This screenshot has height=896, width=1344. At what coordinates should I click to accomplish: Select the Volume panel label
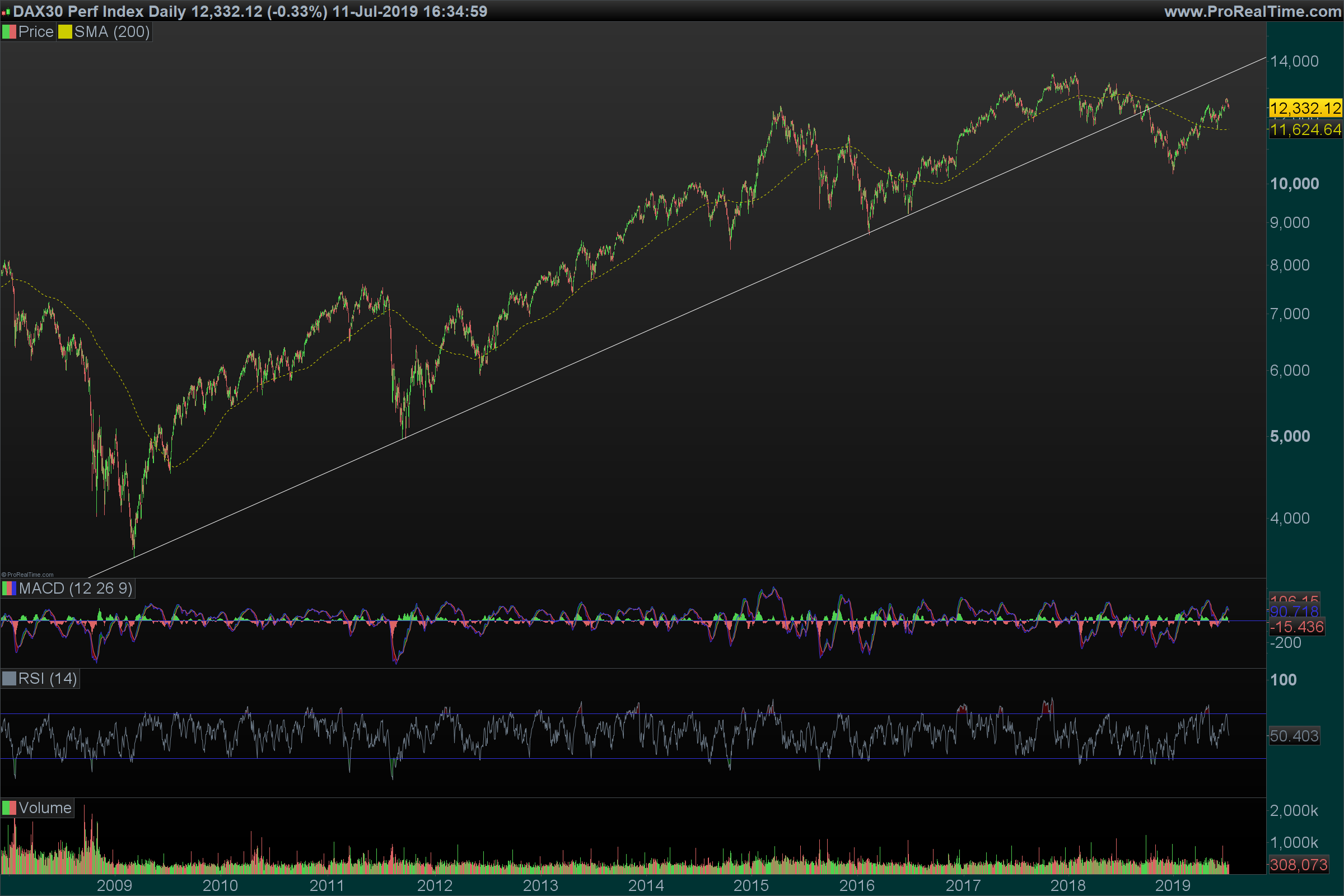coord(45,808)
